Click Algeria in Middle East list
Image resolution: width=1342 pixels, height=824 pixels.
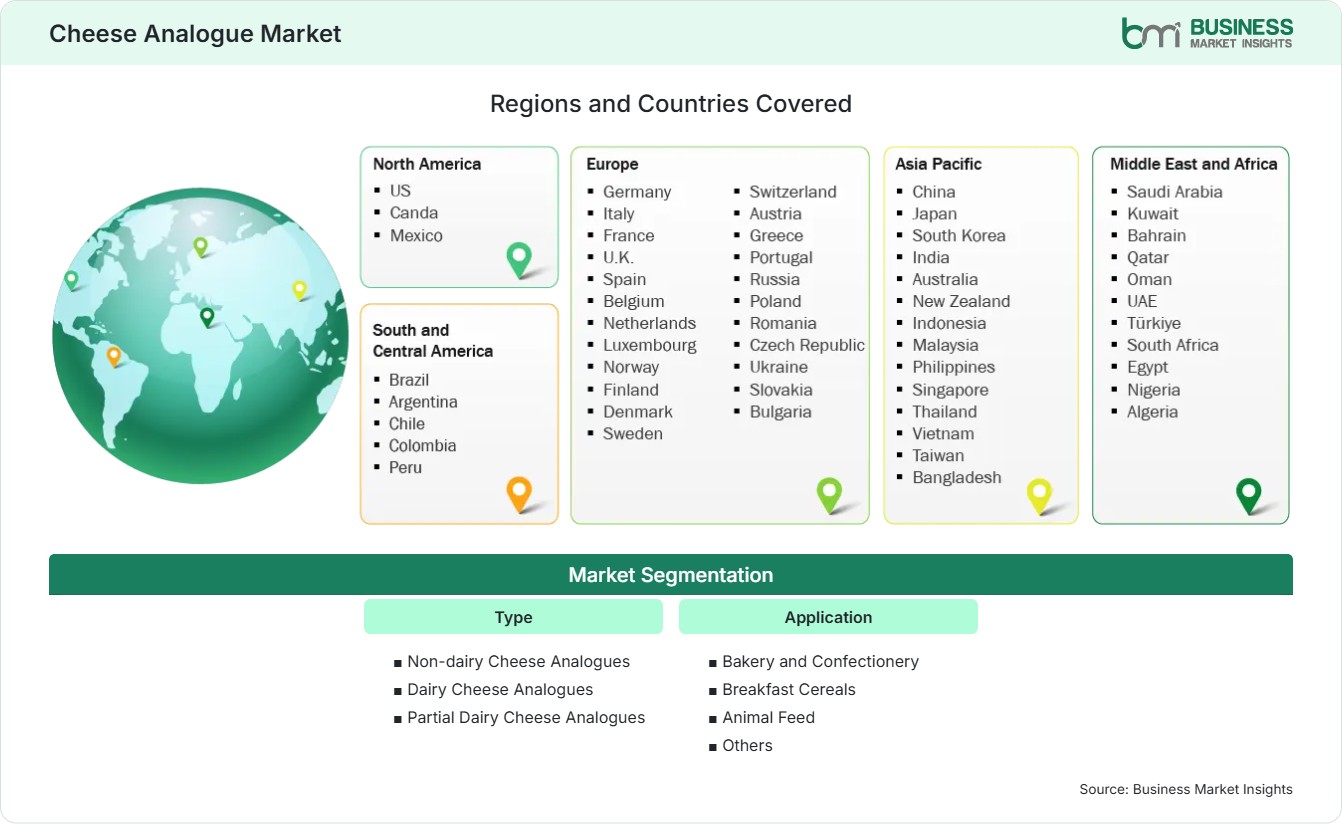point(1152,411)
